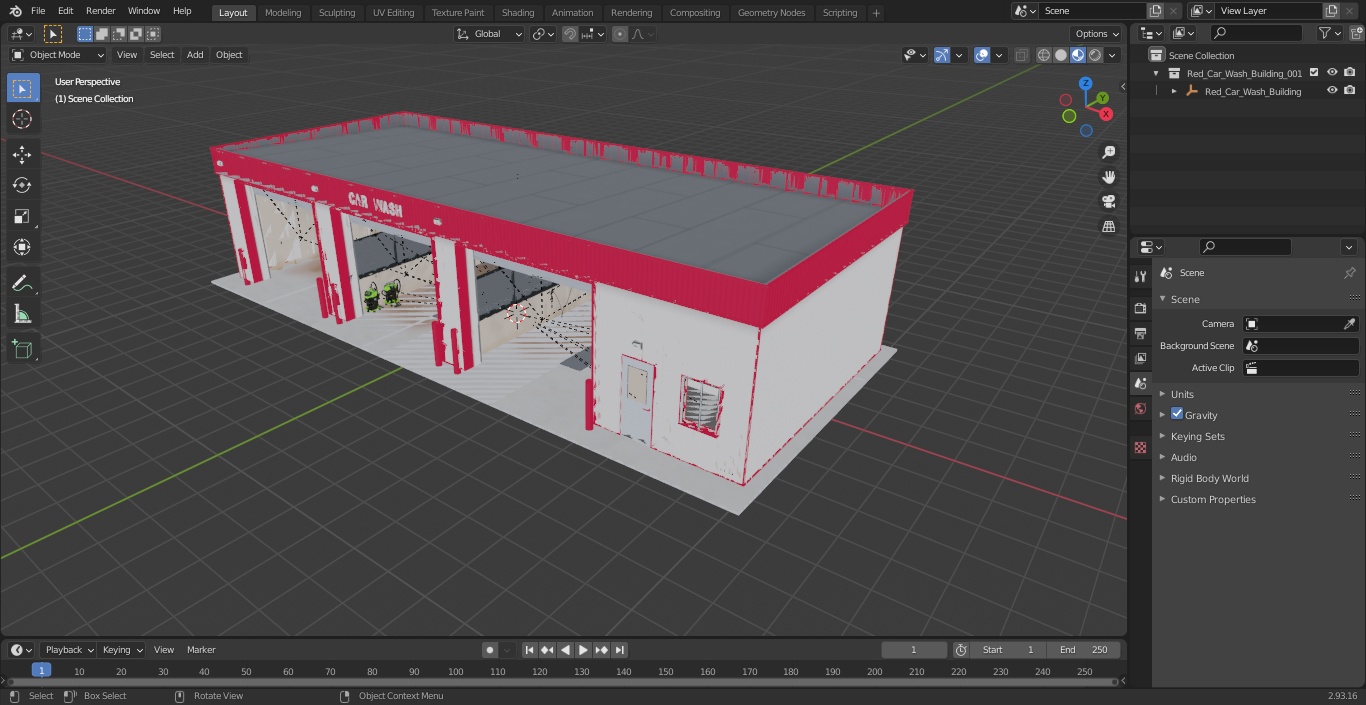The height and width of the screenshot is (705, 1366).
Task: Select the Select Box tool
Action: click(22, 88)
